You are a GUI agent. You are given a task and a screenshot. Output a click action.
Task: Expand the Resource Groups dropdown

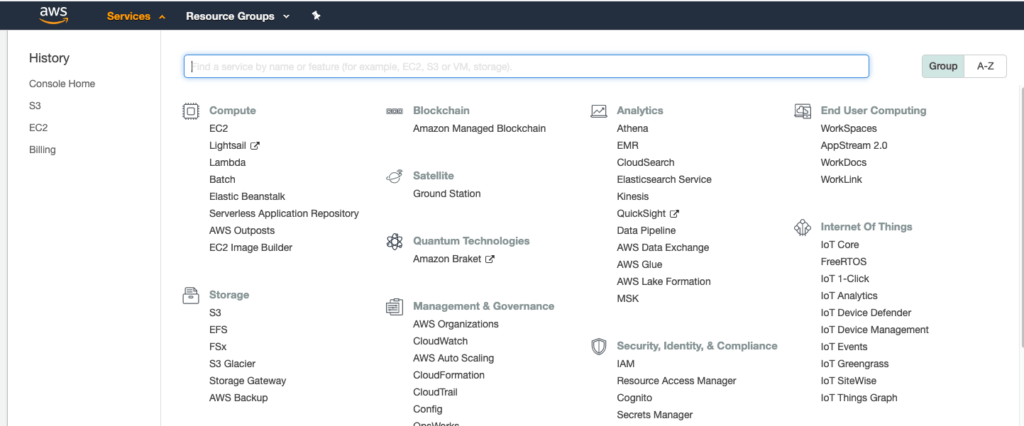[x=237, y=16]
